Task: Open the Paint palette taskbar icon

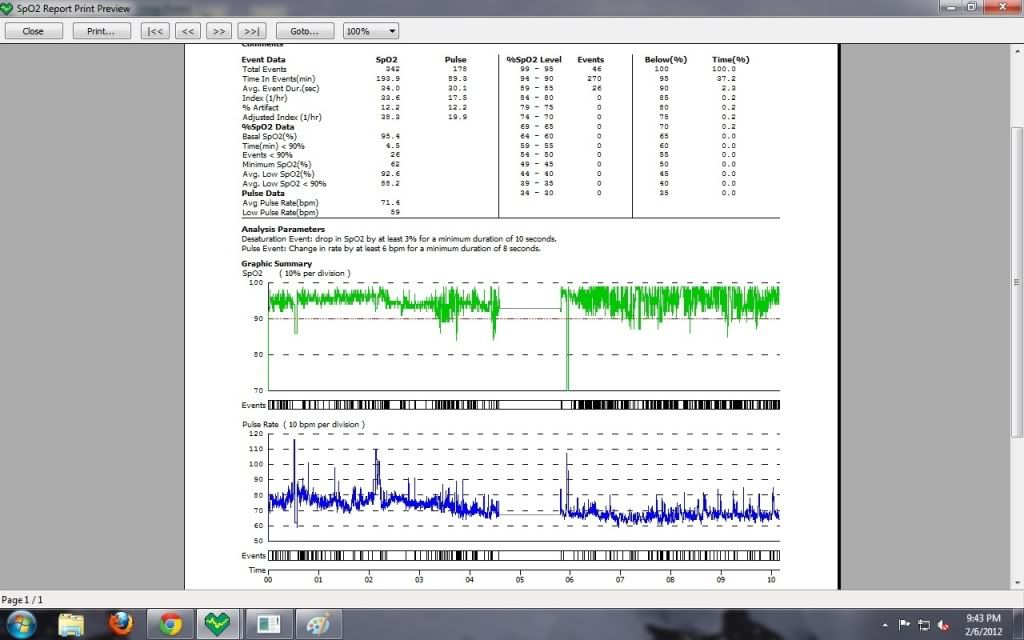Action: pyautogui.click(x=318, y=624)
